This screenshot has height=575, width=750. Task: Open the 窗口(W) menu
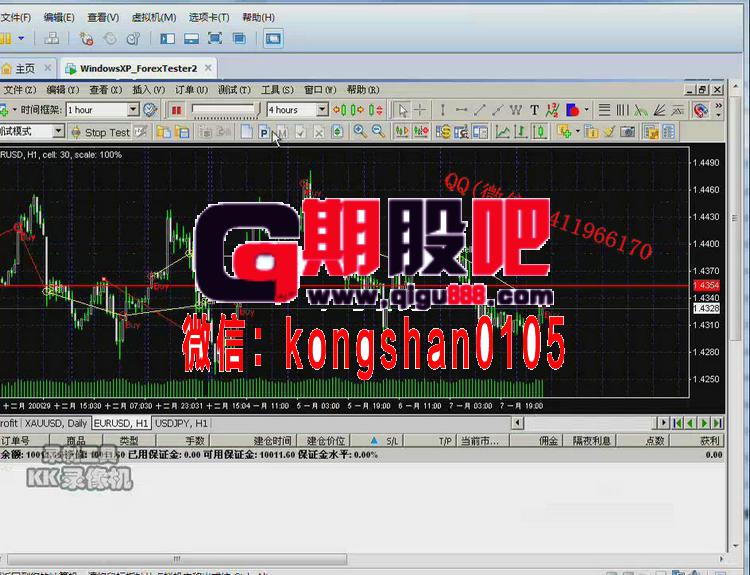[x=320, y=90]
